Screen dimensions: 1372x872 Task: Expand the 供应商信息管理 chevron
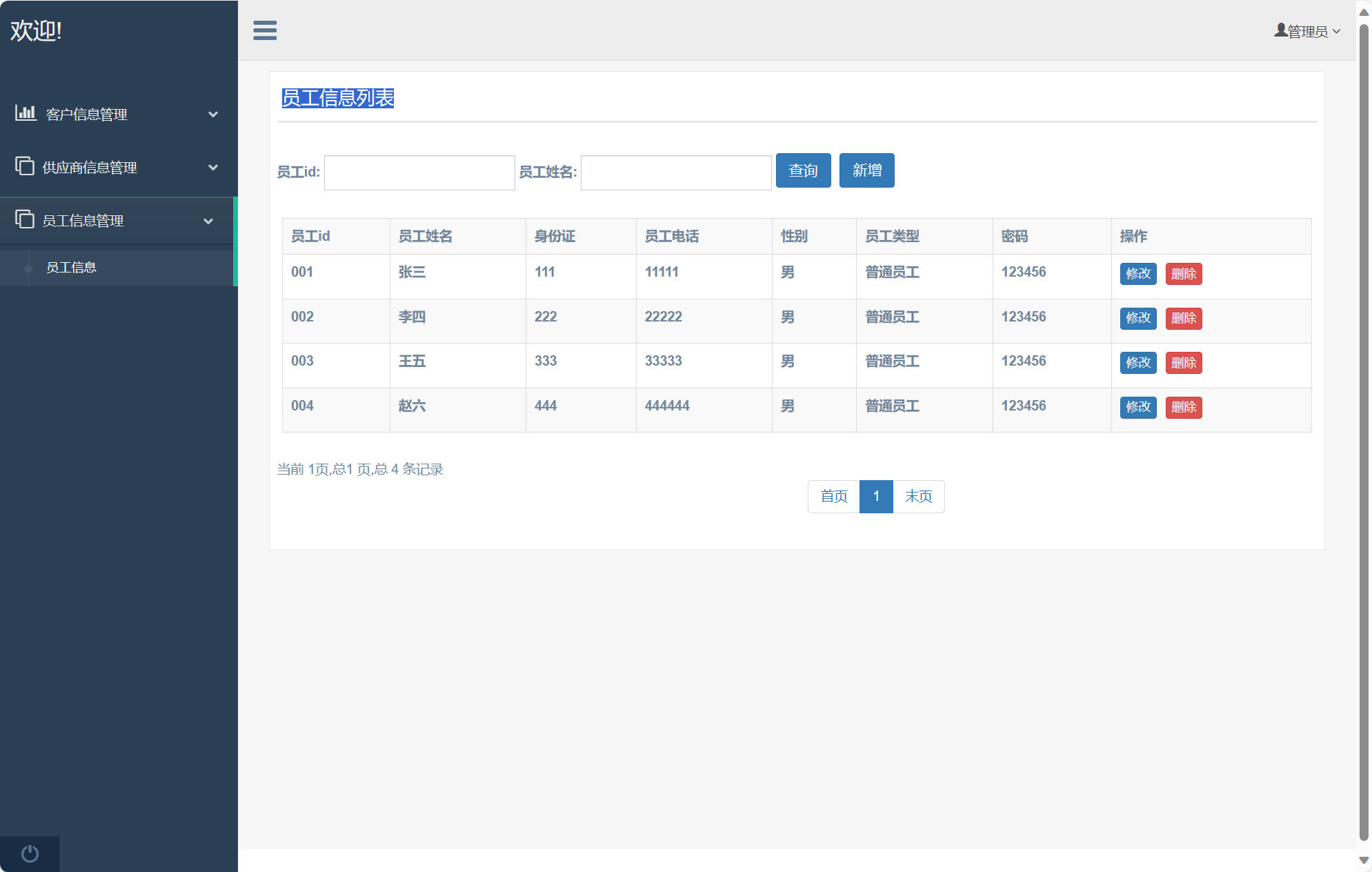click(x=213, y=168)
